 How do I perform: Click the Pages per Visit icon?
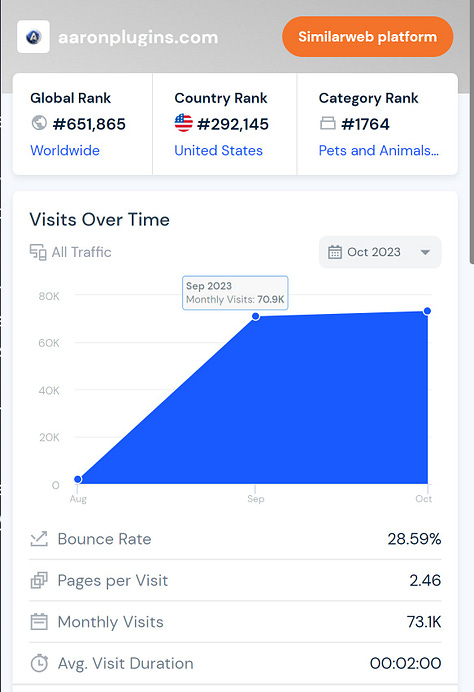pyautogui.click(x=39, y=580)
